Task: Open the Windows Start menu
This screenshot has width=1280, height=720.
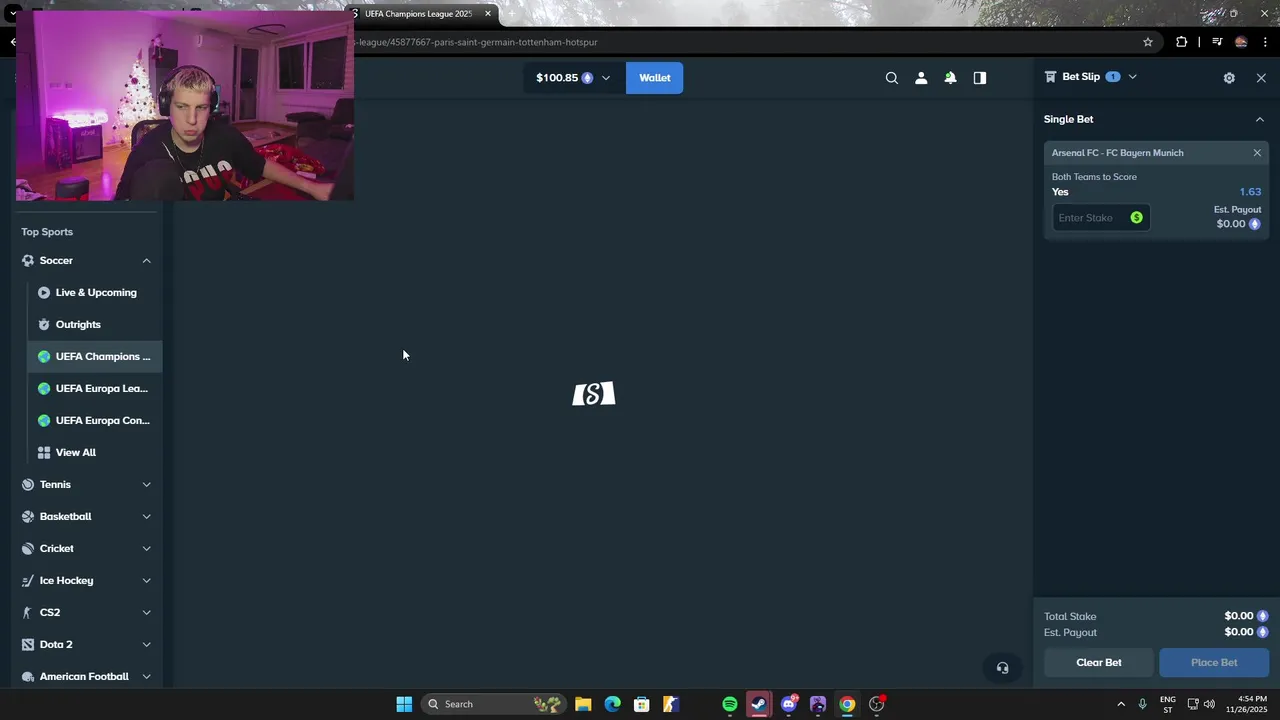Action: [404, 704]
